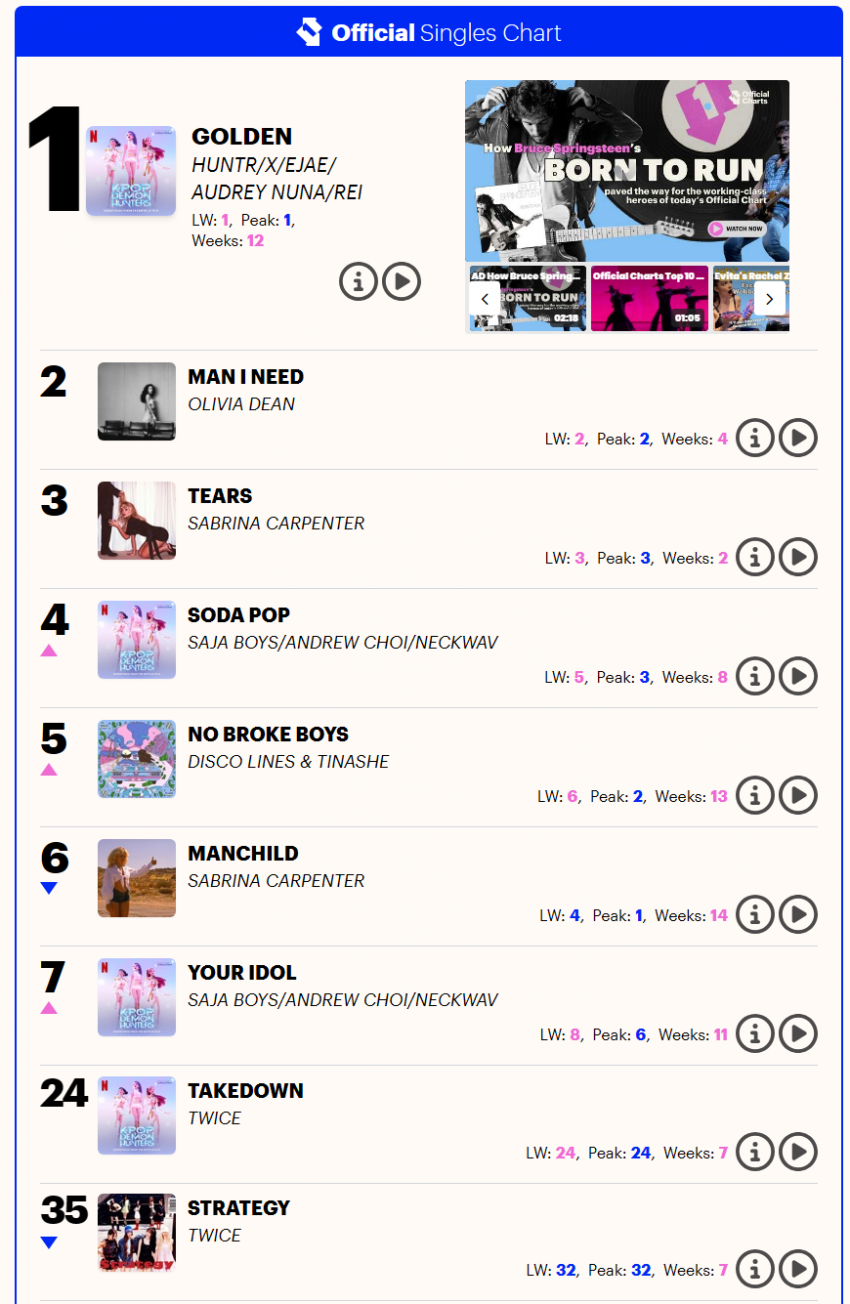Open info for Golden track
The width and height of the screenshot is (850, 1304).
point(358,282)
